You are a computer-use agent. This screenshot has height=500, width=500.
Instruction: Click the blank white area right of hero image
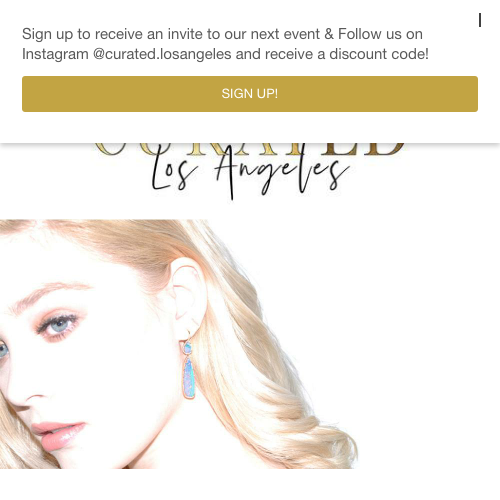tap(429, 343)
